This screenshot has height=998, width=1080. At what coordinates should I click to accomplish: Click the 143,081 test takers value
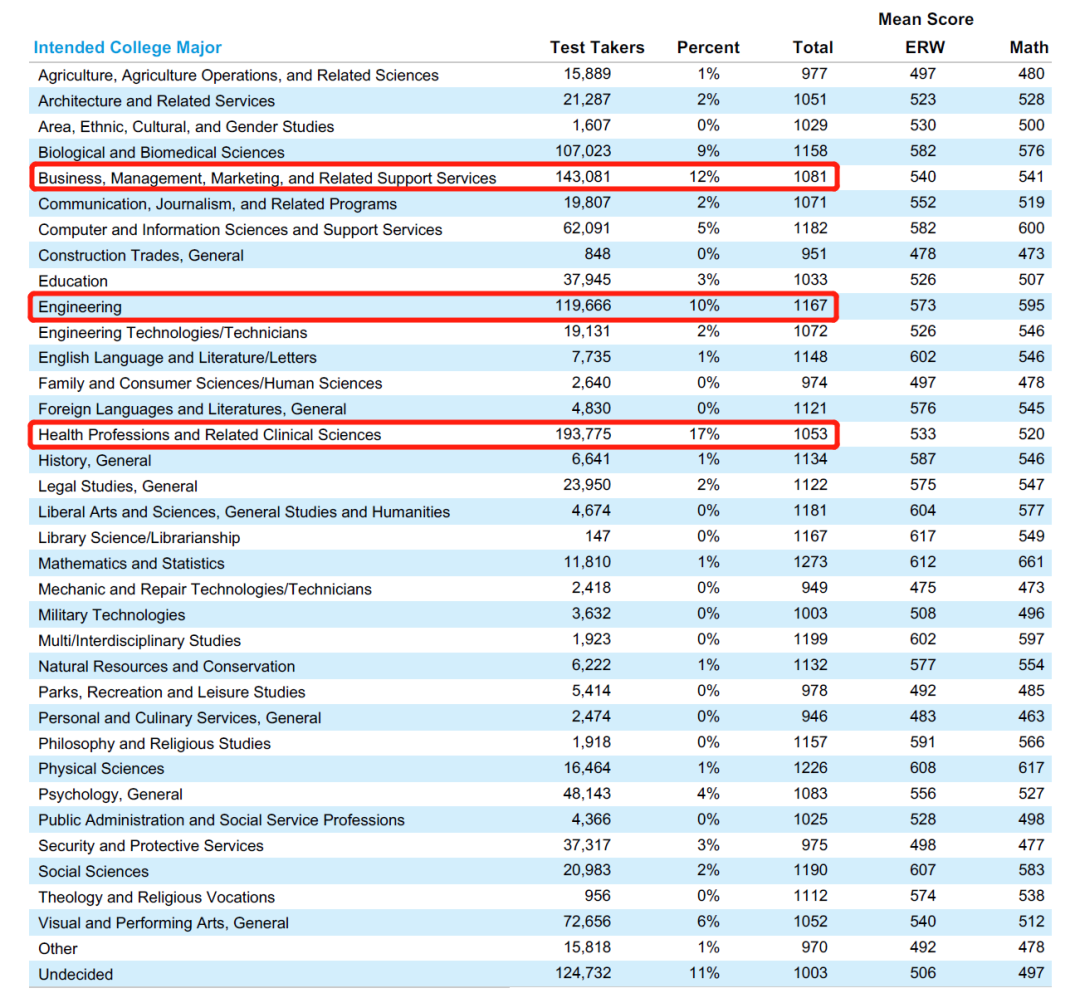point(583,177)
